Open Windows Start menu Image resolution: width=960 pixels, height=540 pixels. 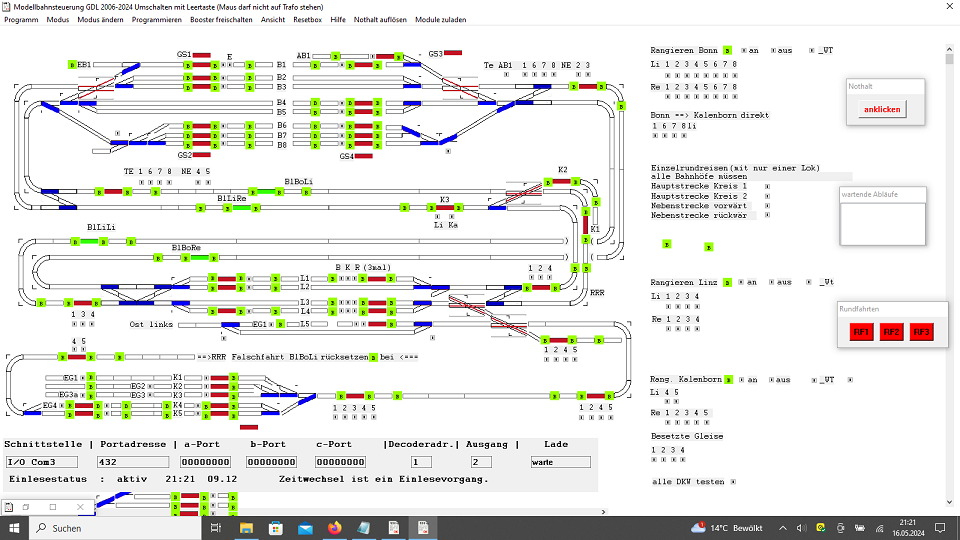pyautogui.click(x=14, y=528)
